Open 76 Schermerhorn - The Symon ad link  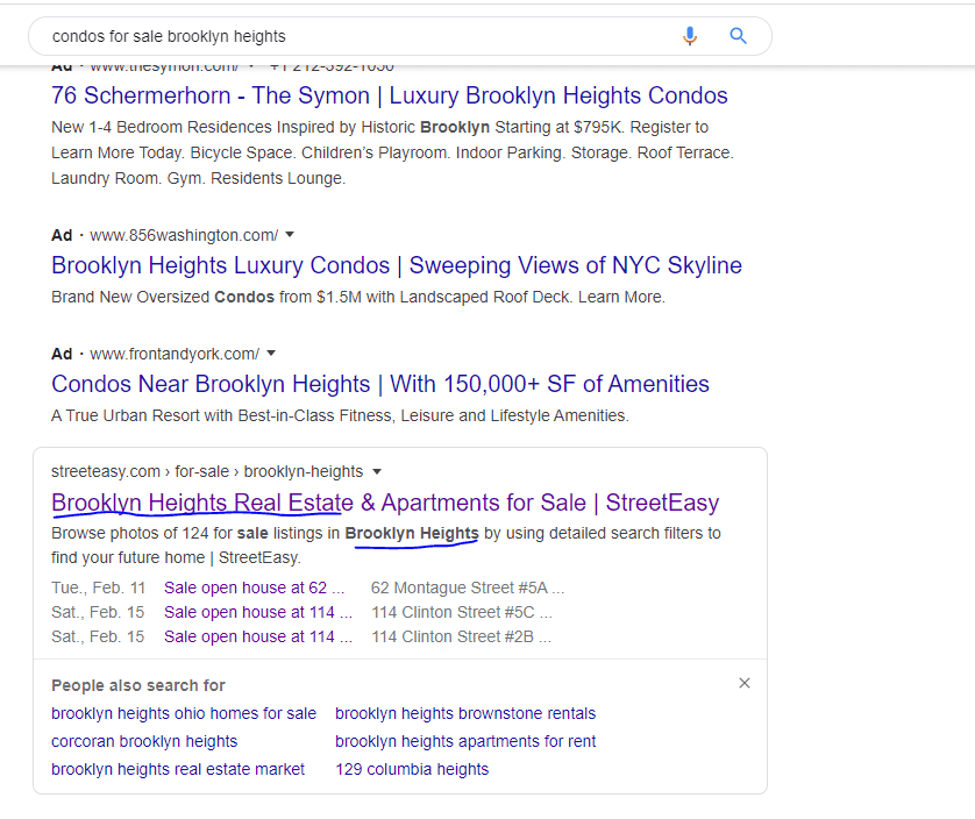(389, 96)
